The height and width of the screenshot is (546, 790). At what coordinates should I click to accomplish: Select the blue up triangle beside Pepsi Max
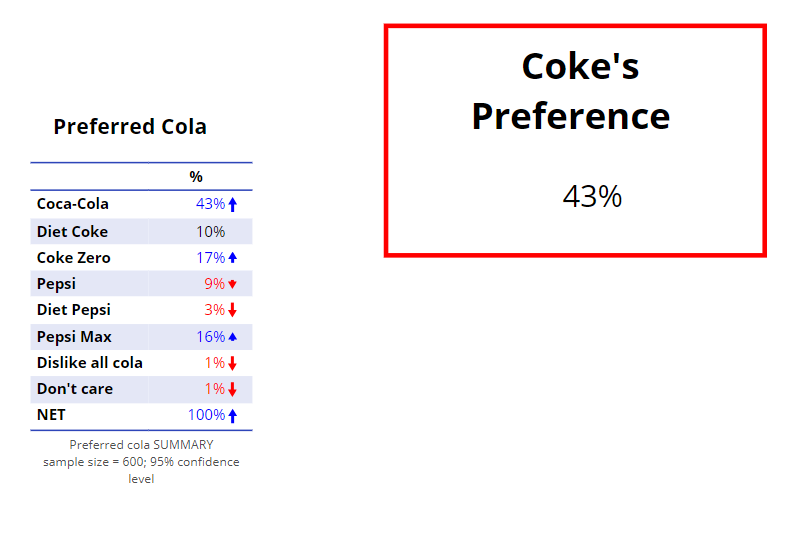click(232, 336)
